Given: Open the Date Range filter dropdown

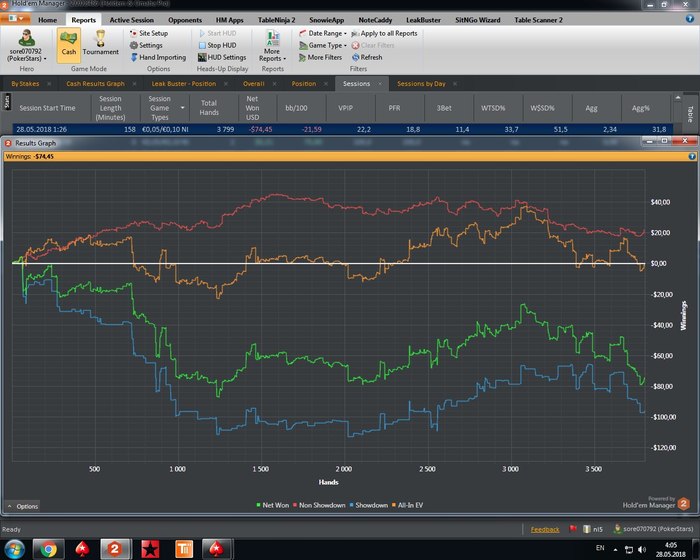Looking at the screenshot, I should click(x=323, y=33).
